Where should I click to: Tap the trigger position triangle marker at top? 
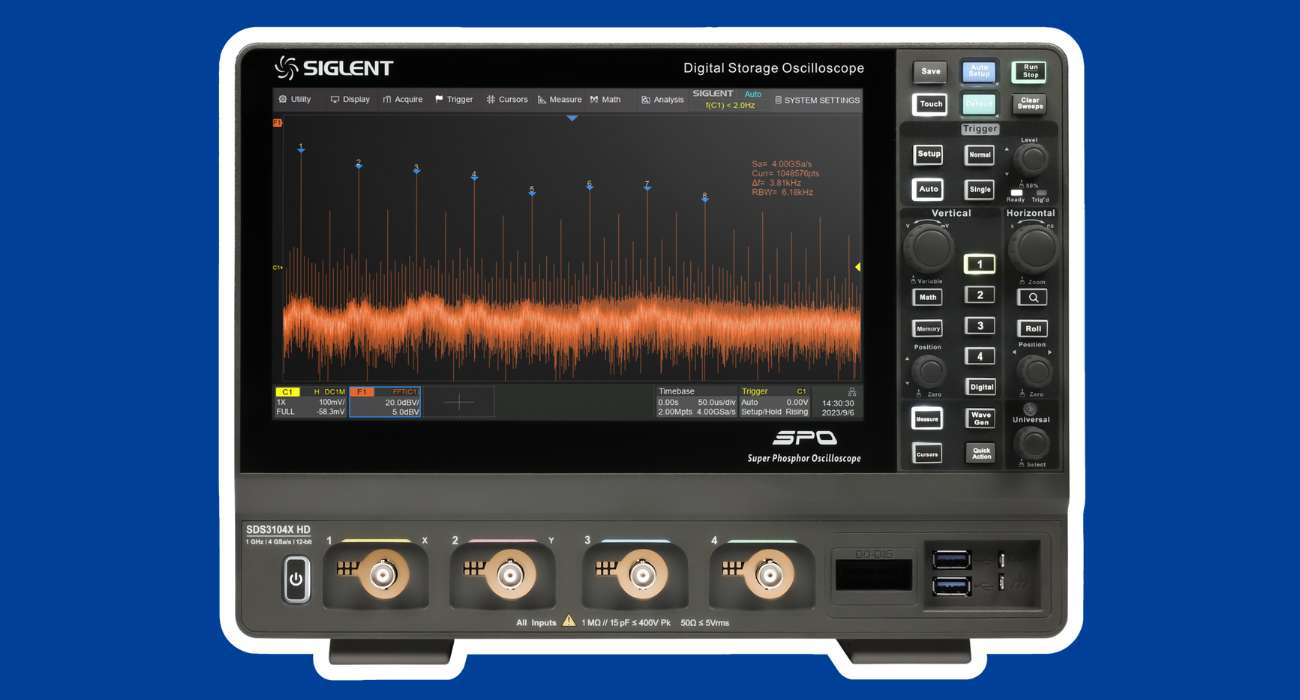[x=572, y=118]
